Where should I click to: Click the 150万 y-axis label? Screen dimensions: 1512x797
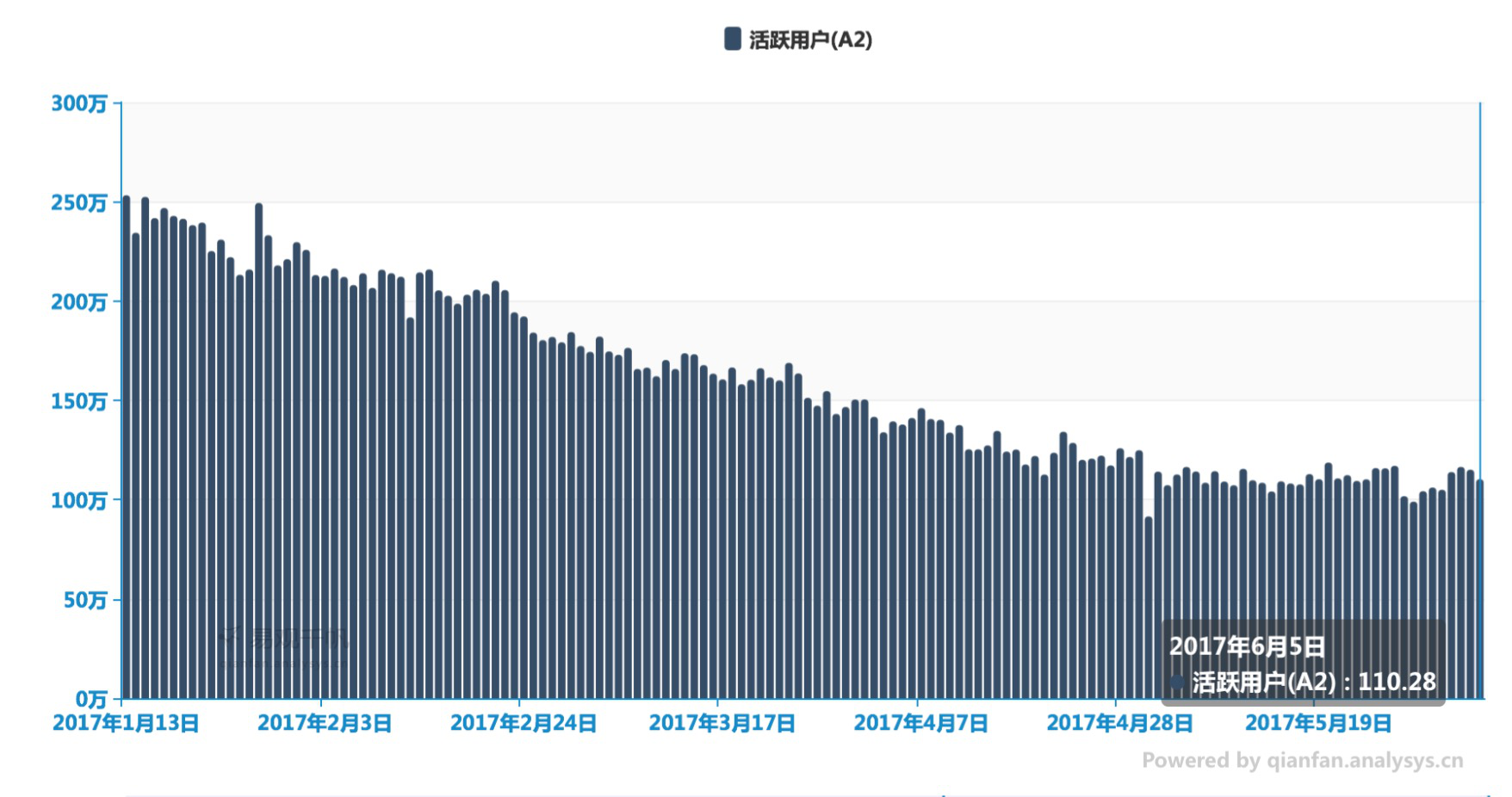tap(79, 401)
